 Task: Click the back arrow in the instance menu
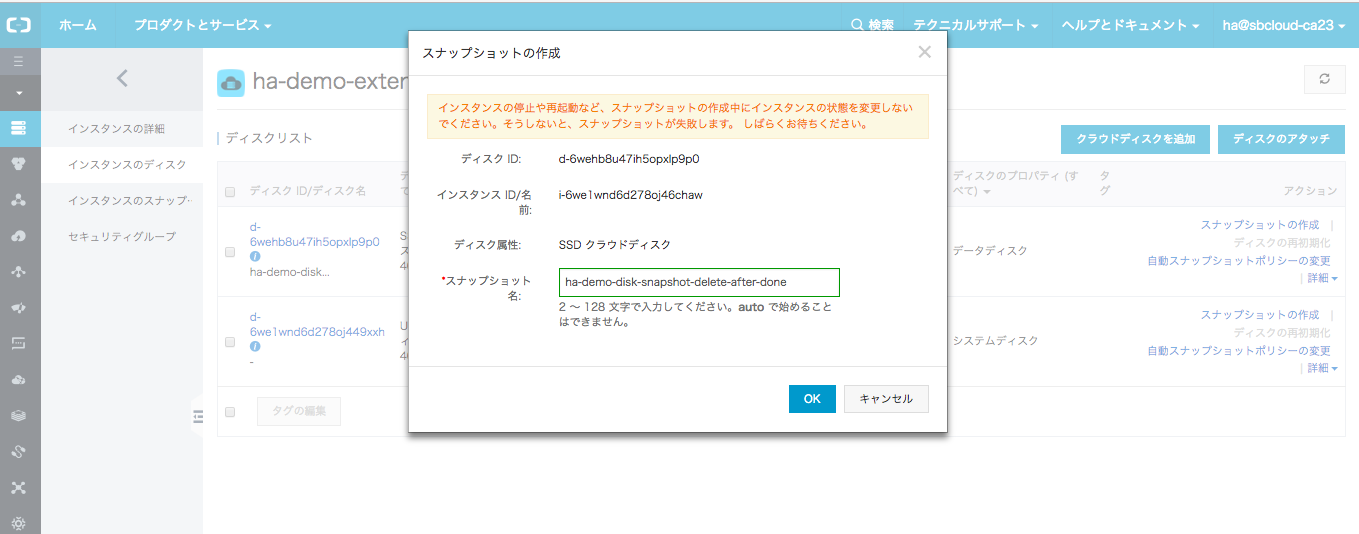click(122, 77)
